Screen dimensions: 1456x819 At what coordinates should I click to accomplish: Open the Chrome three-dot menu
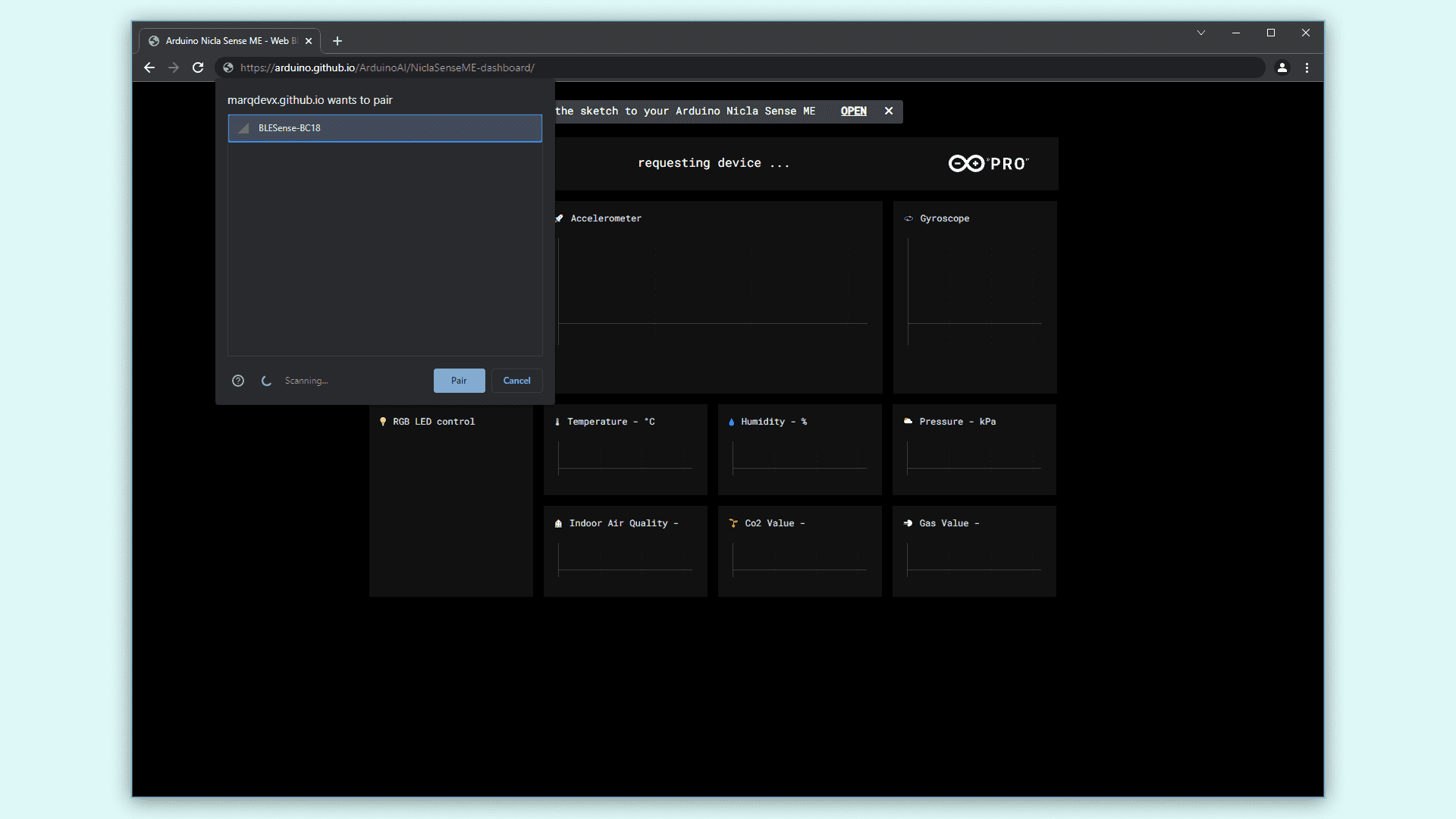click(x=1307, y=67)
